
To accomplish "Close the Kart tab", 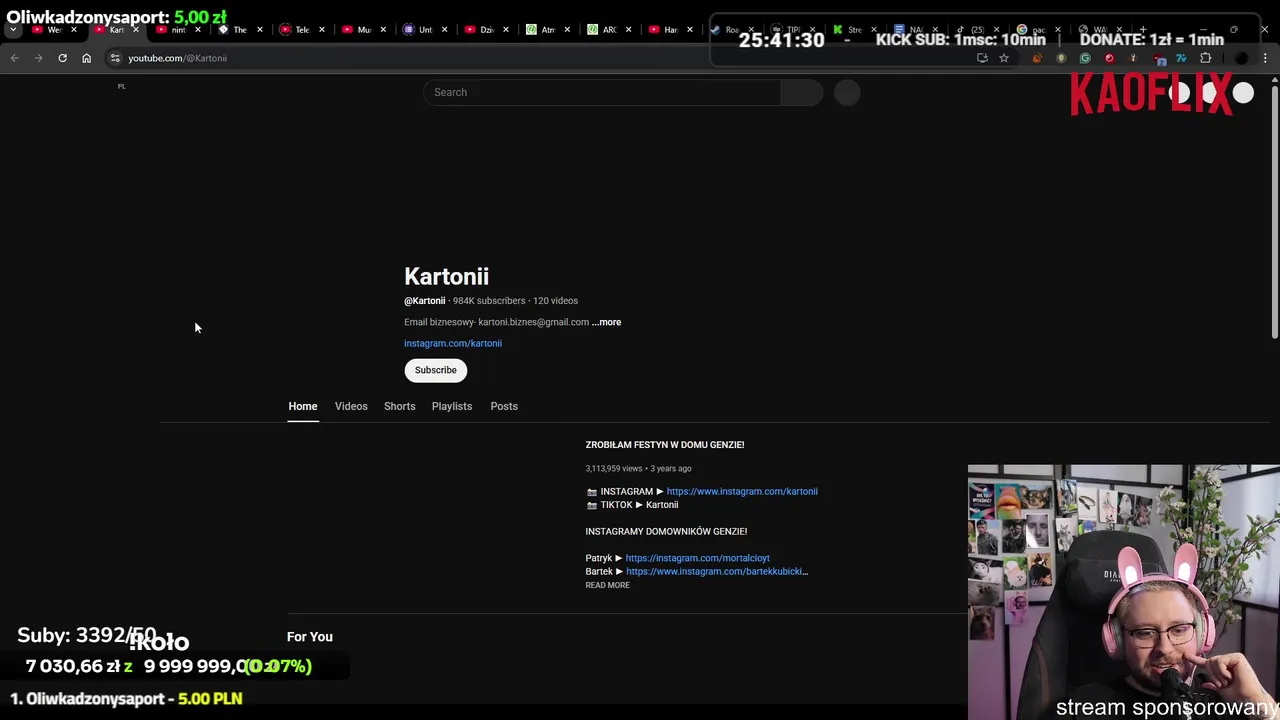I will click(x=135, y=30).
